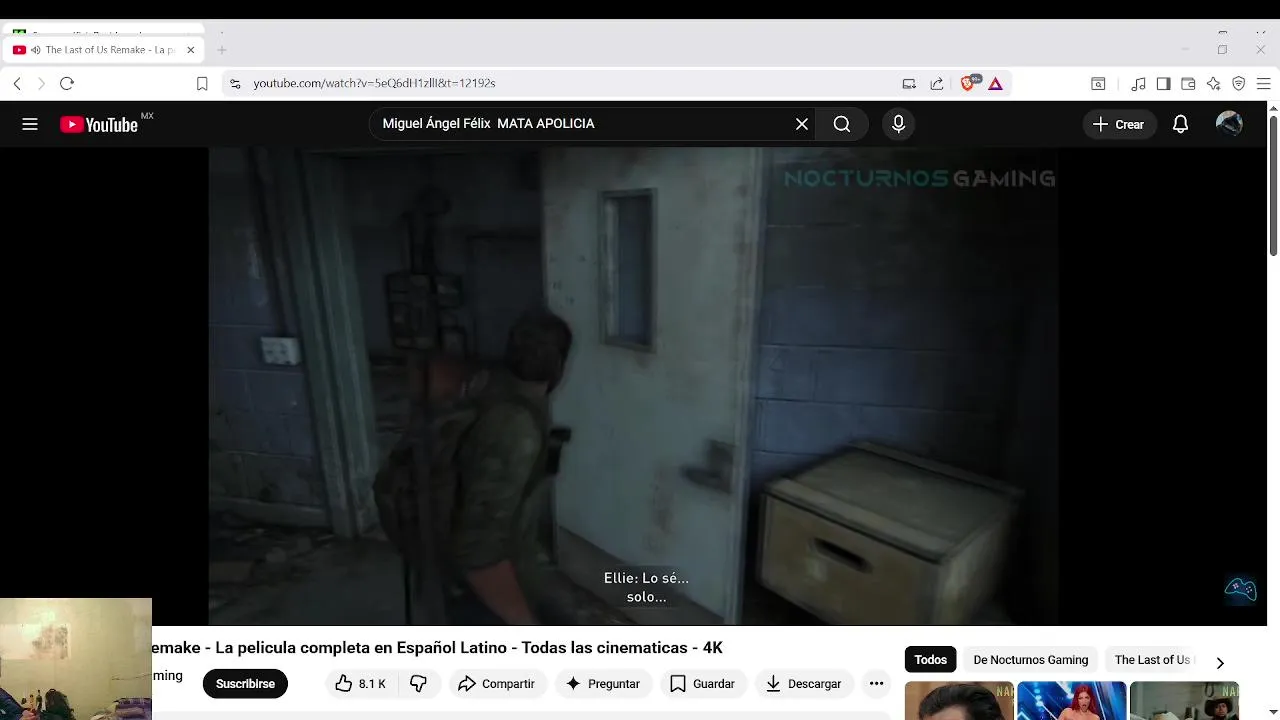Open site settings icon beside the URL

point(235,84)
